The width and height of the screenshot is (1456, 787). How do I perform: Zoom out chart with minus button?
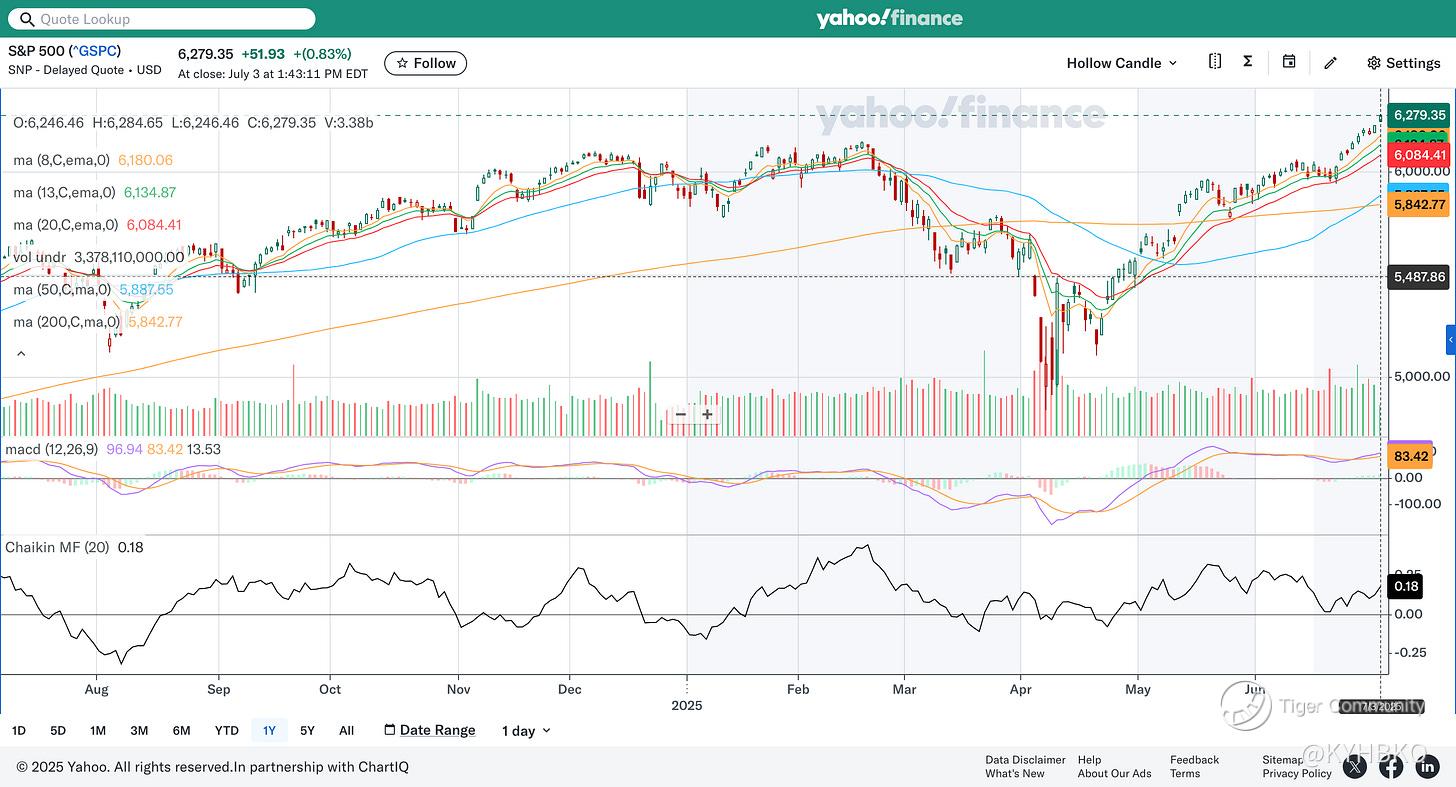[681, 414]
